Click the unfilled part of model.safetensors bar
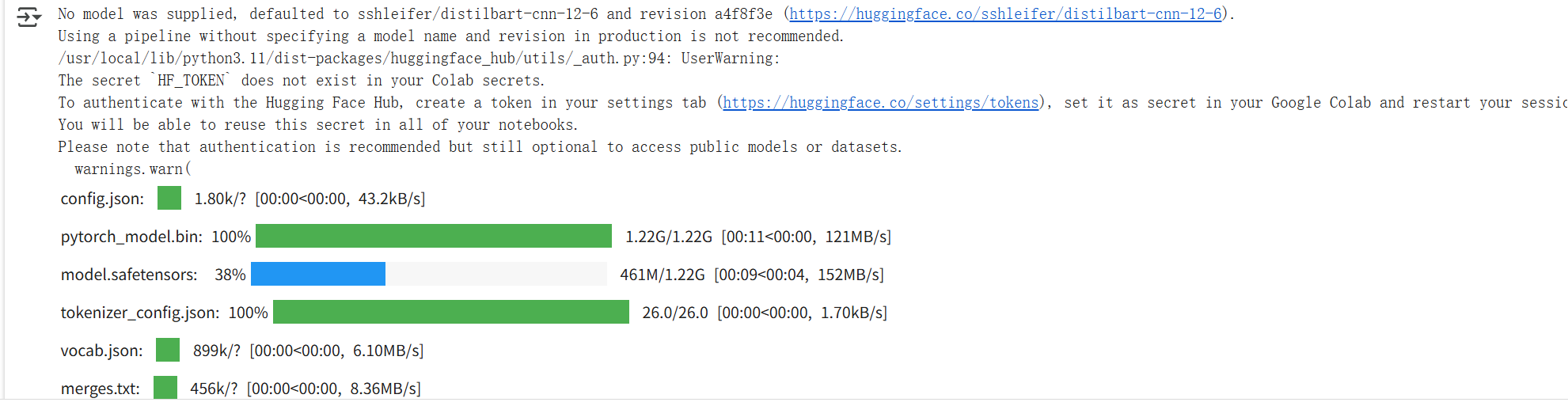 click(x=495, y=275)
